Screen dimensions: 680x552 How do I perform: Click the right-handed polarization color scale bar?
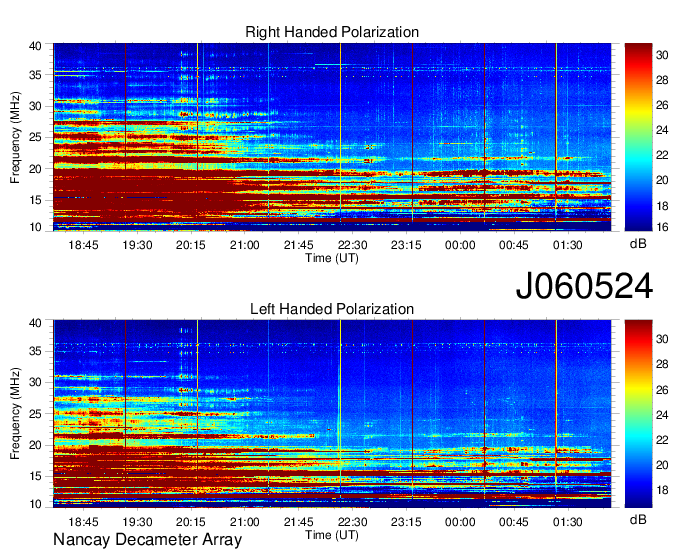pos(638,137)
